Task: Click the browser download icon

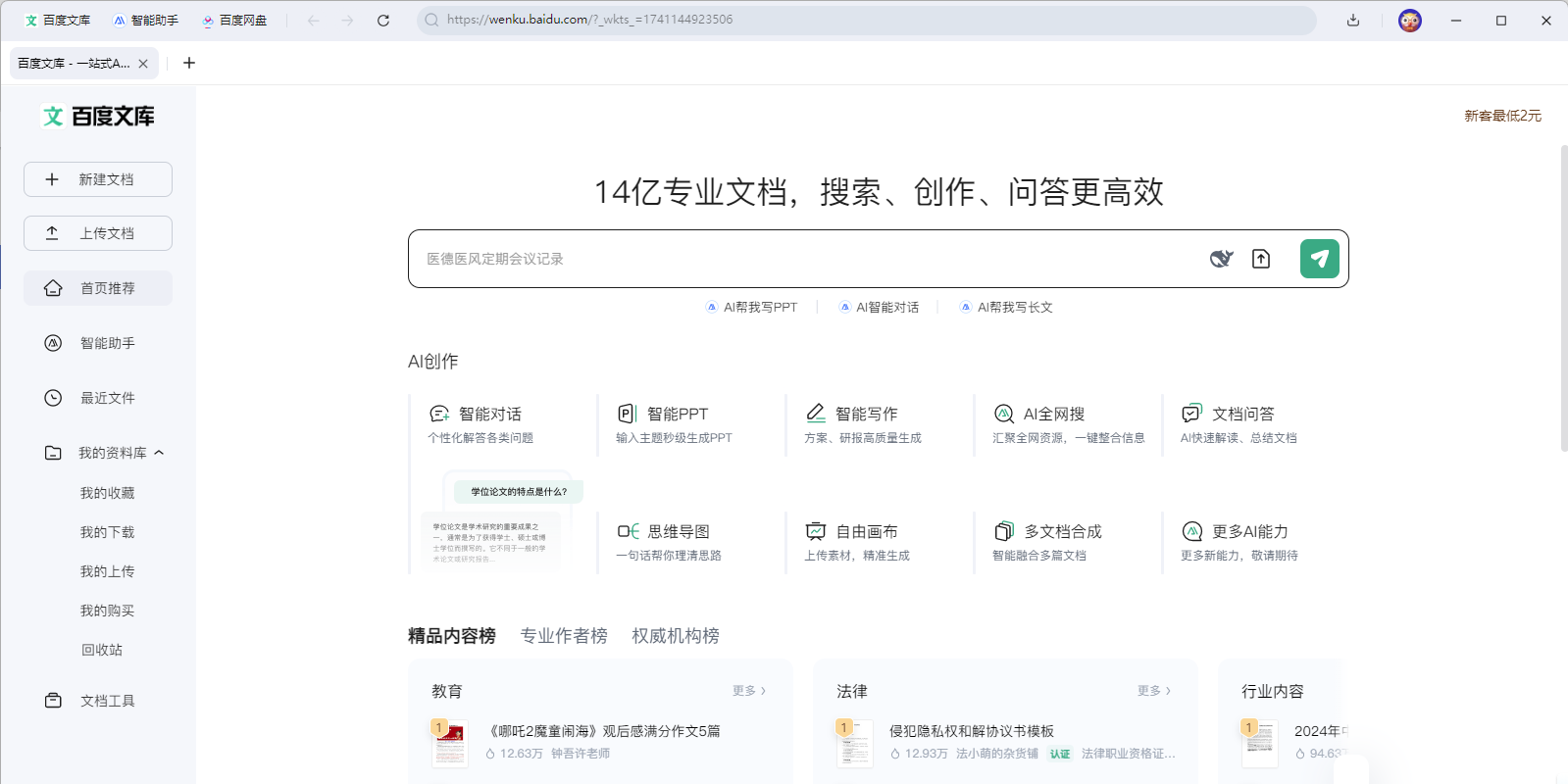Action: tap(1353, 21)
